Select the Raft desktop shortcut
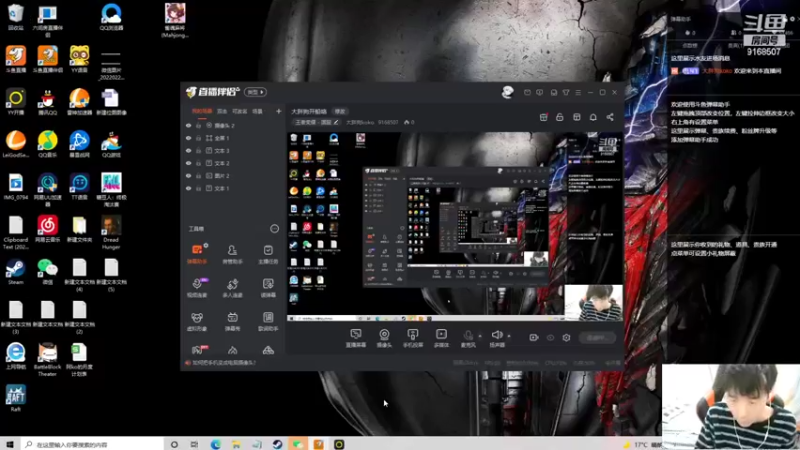 point(15,398)
